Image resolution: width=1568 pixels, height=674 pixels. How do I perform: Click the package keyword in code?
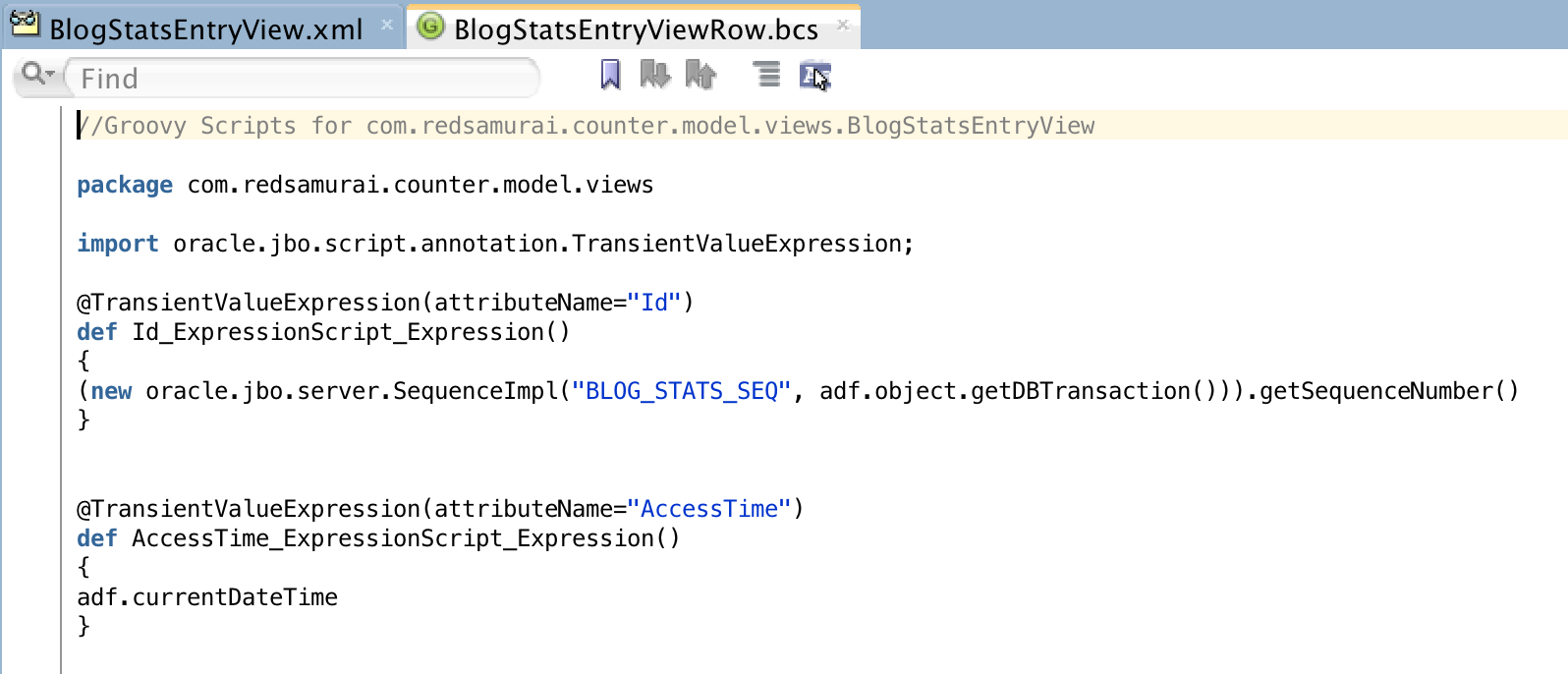point(125,185)
